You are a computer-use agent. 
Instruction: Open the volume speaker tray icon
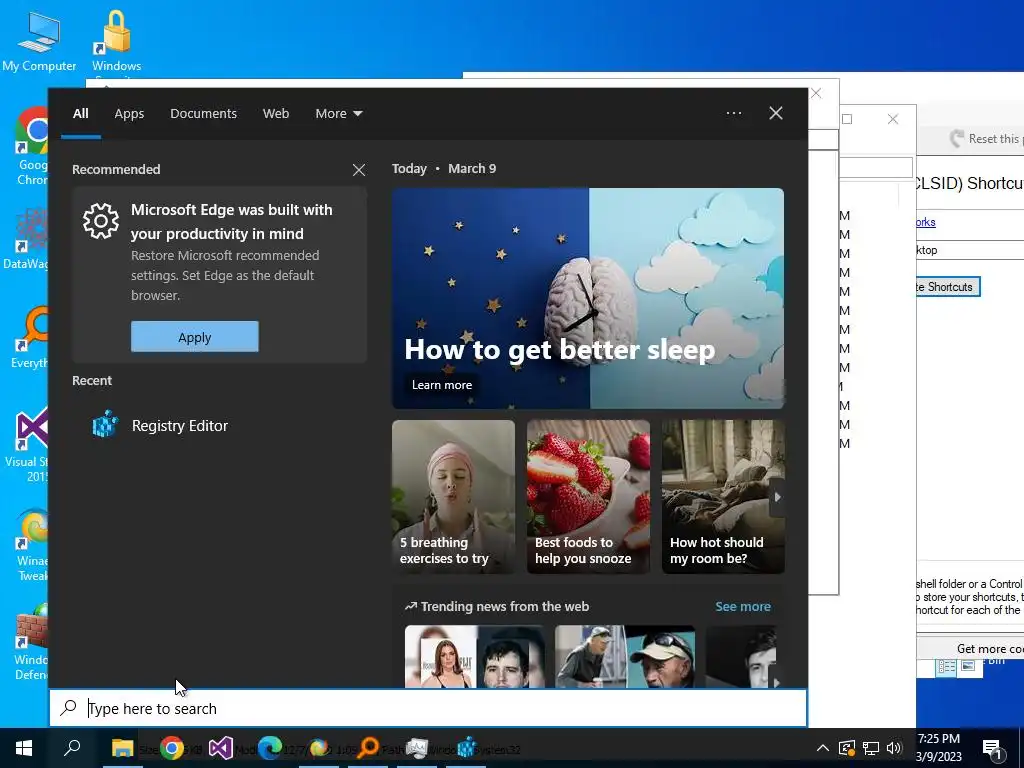pos(894,748)
